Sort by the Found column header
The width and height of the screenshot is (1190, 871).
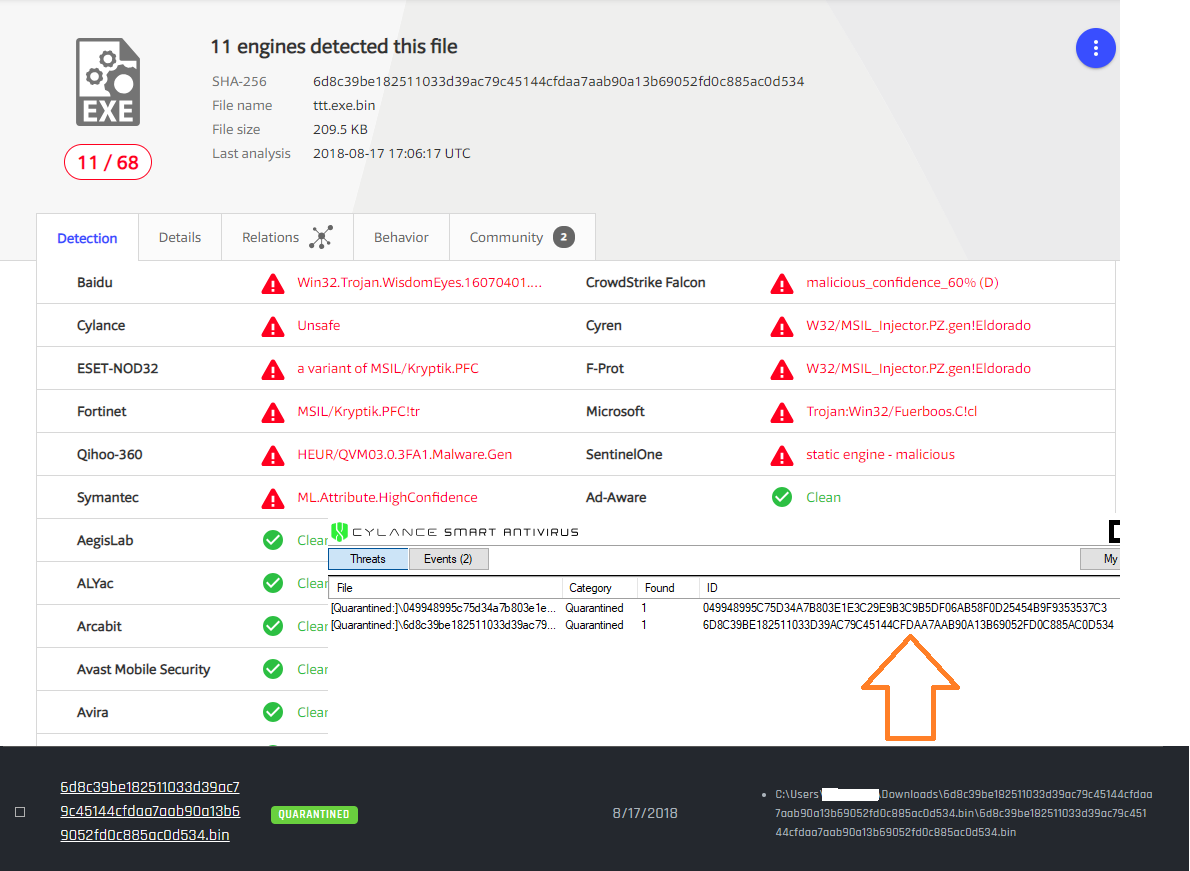[669, 588]
